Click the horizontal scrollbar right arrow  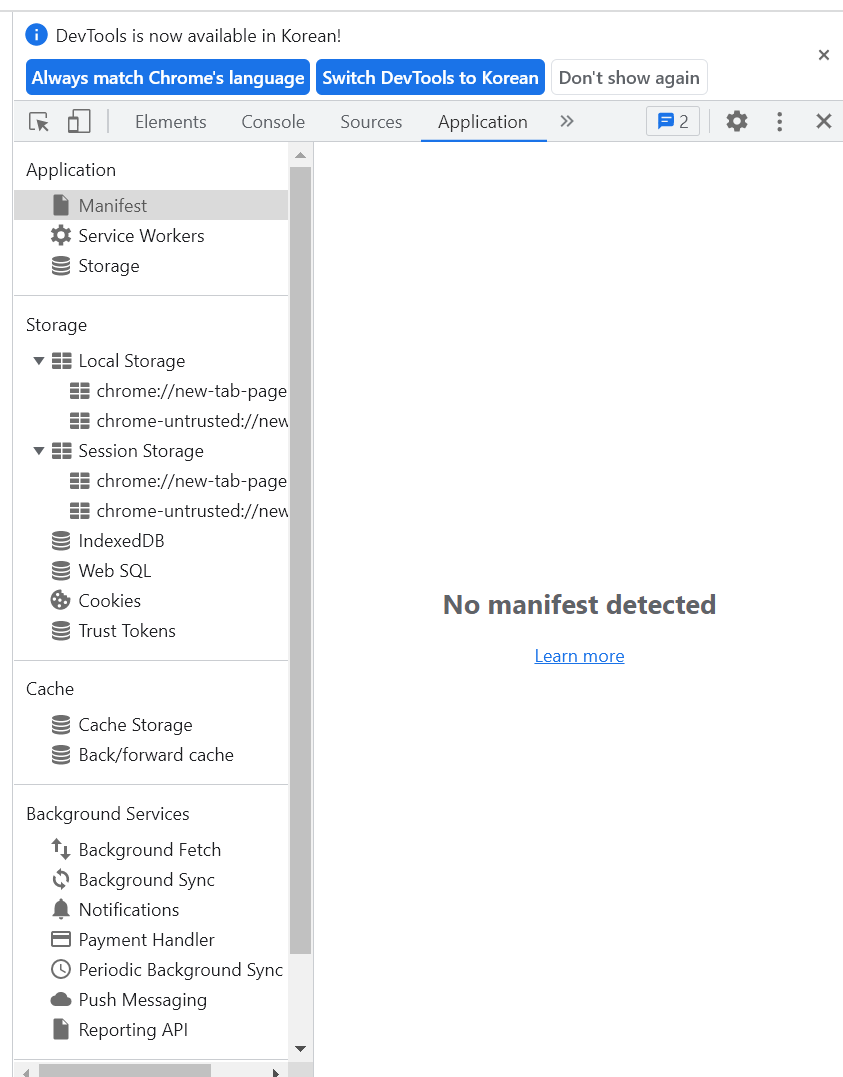[x=276, y=1072]
